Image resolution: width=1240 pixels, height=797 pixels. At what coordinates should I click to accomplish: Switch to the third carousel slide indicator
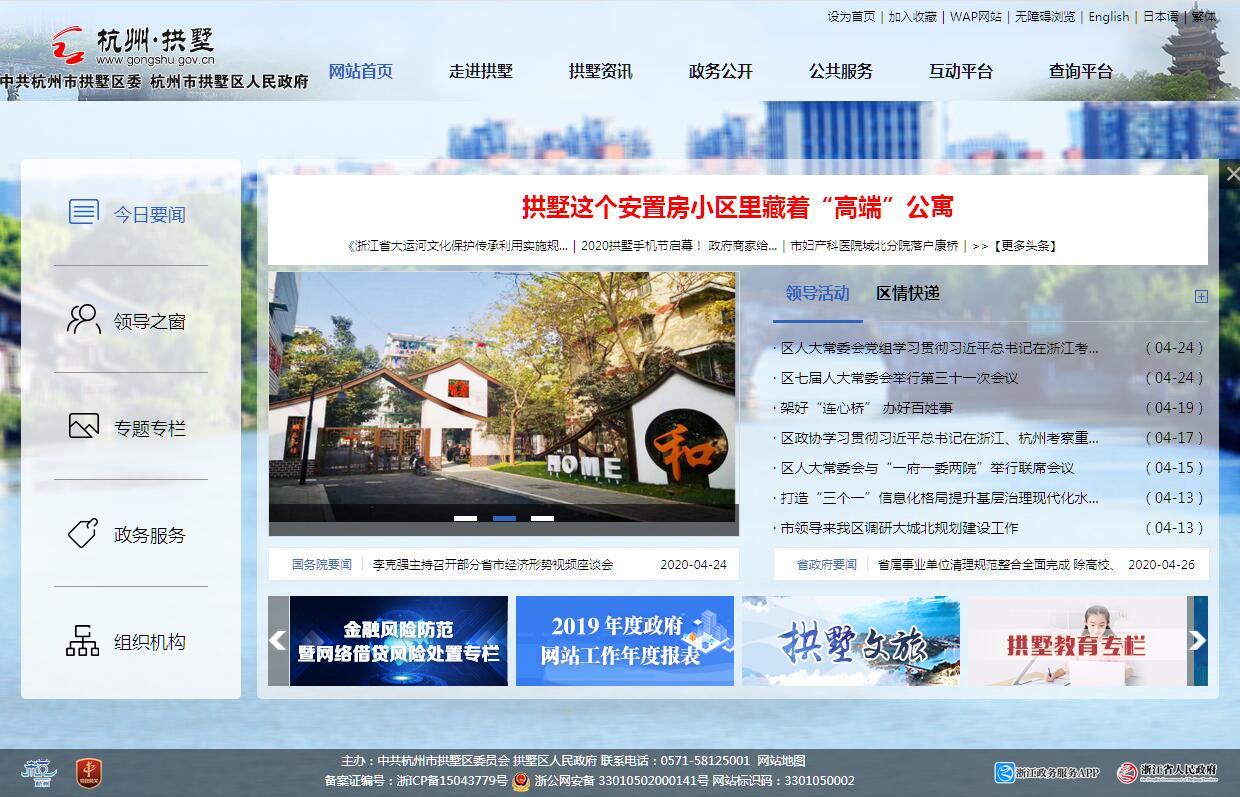(542, 518)
